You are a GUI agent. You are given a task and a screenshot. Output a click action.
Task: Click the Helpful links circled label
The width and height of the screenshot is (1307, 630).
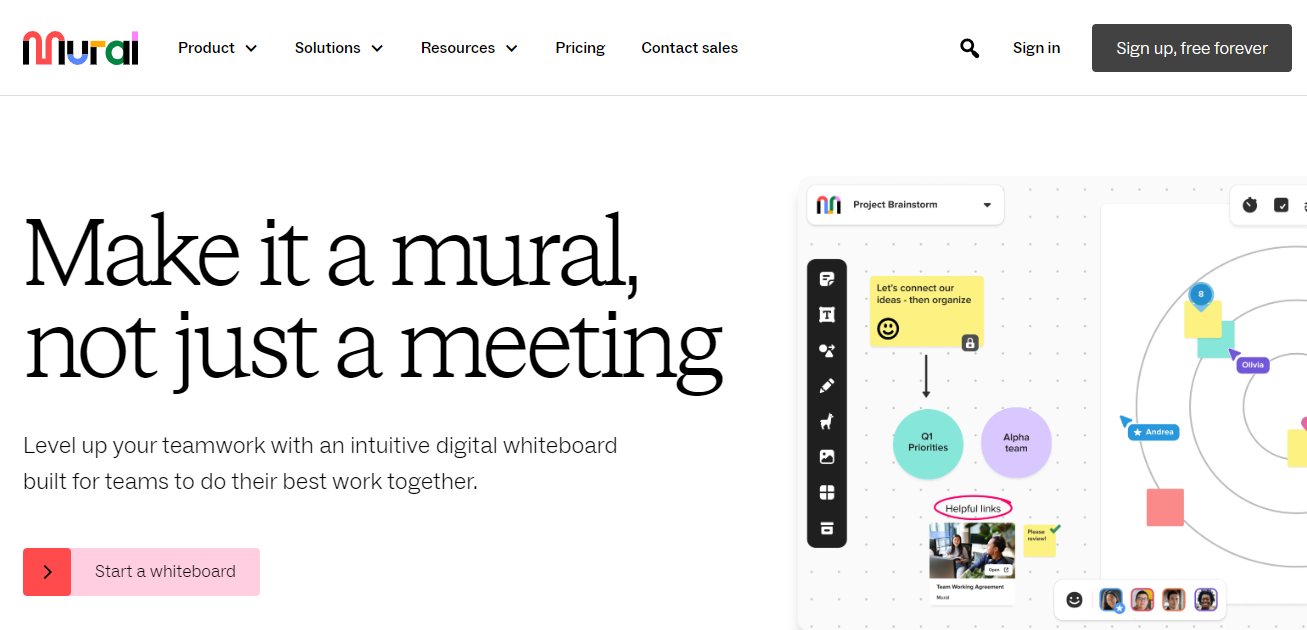[x=973, y=508]
